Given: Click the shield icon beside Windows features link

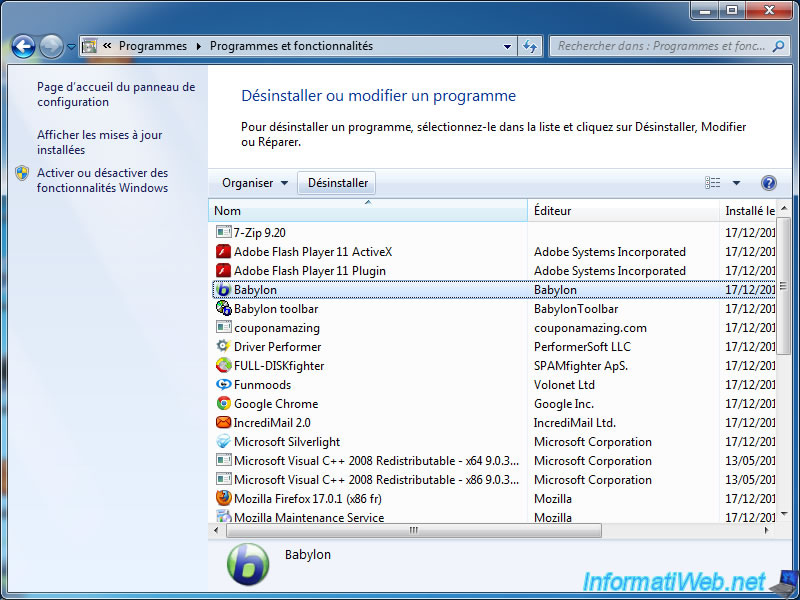Looking at the screenshot, I should point(22,173).
